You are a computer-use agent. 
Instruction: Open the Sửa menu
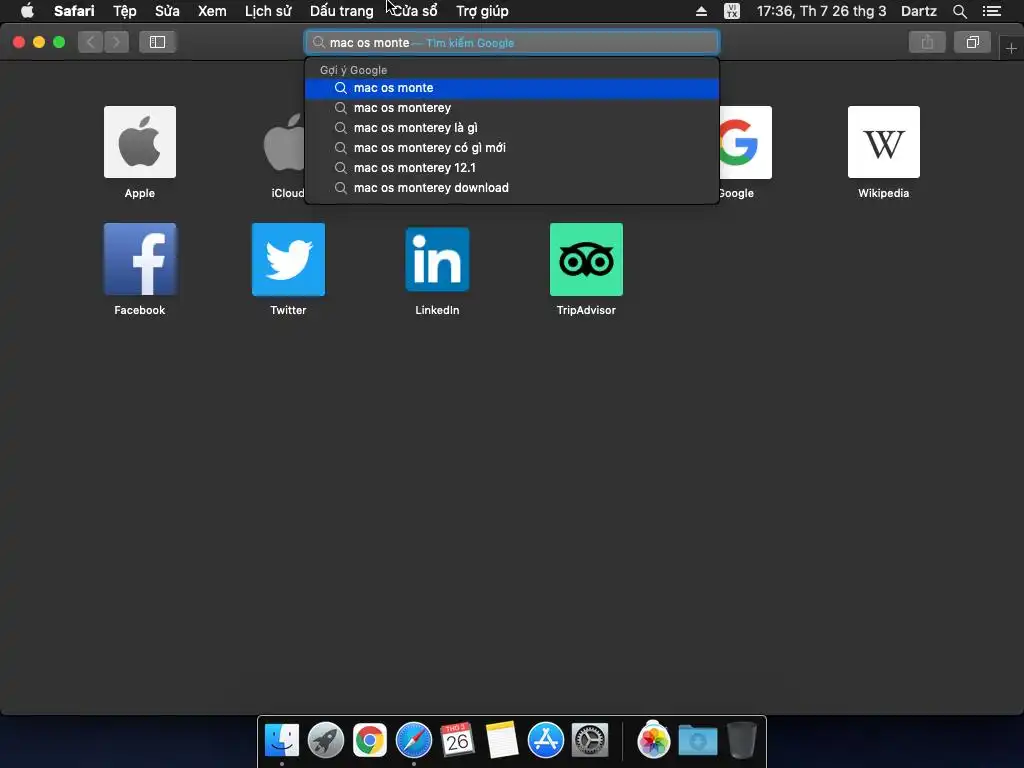167,11
